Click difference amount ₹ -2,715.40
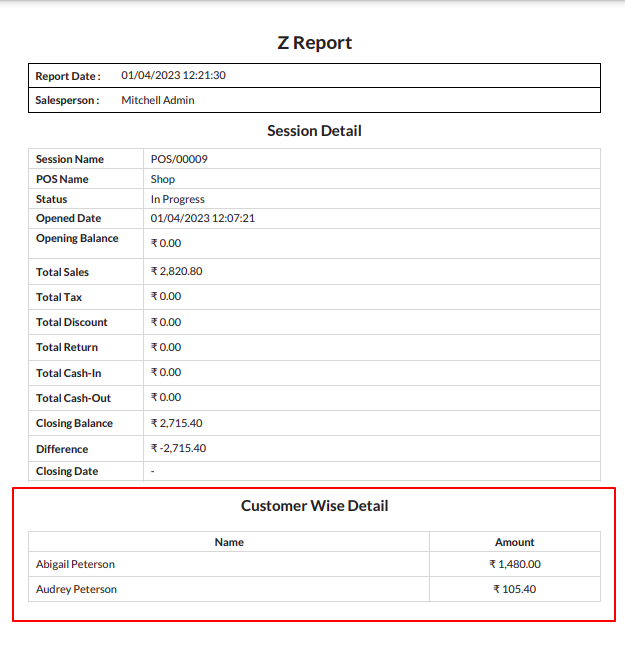This screenshot has height=651, width=625. (x=179, y=448)
